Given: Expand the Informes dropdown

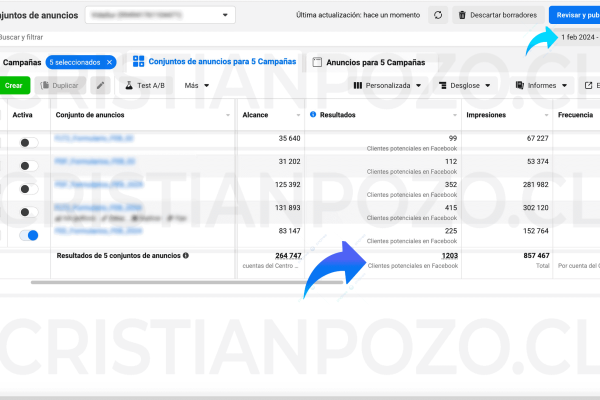Looking at the screenshot, I should tap(564, 85).
